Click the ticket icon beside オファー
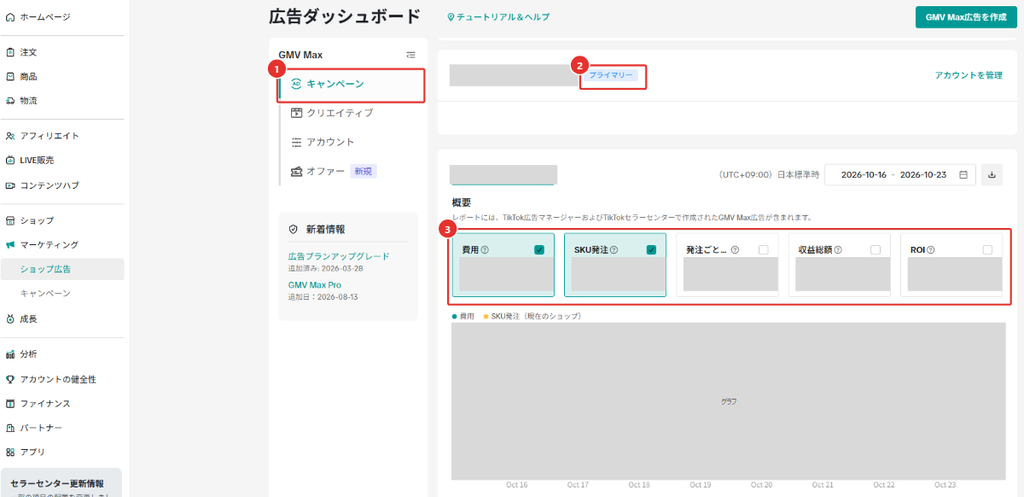 click(296, 171)
